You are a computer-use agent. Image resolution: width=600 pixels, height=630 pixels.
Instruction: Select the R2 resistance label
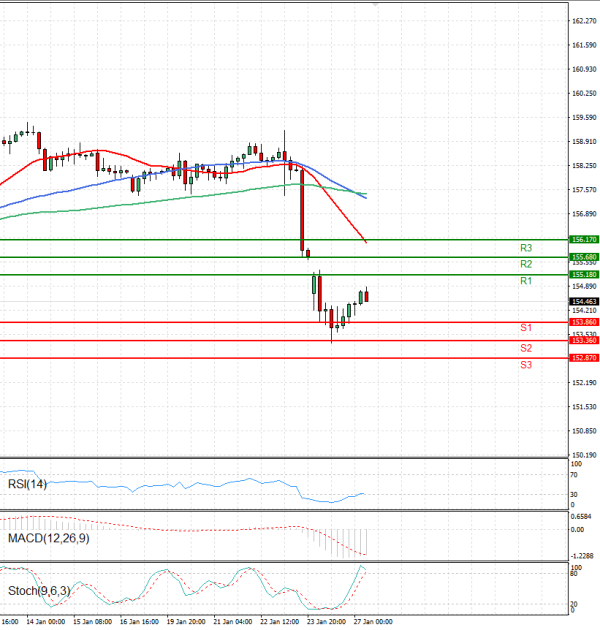pos(525,264)
